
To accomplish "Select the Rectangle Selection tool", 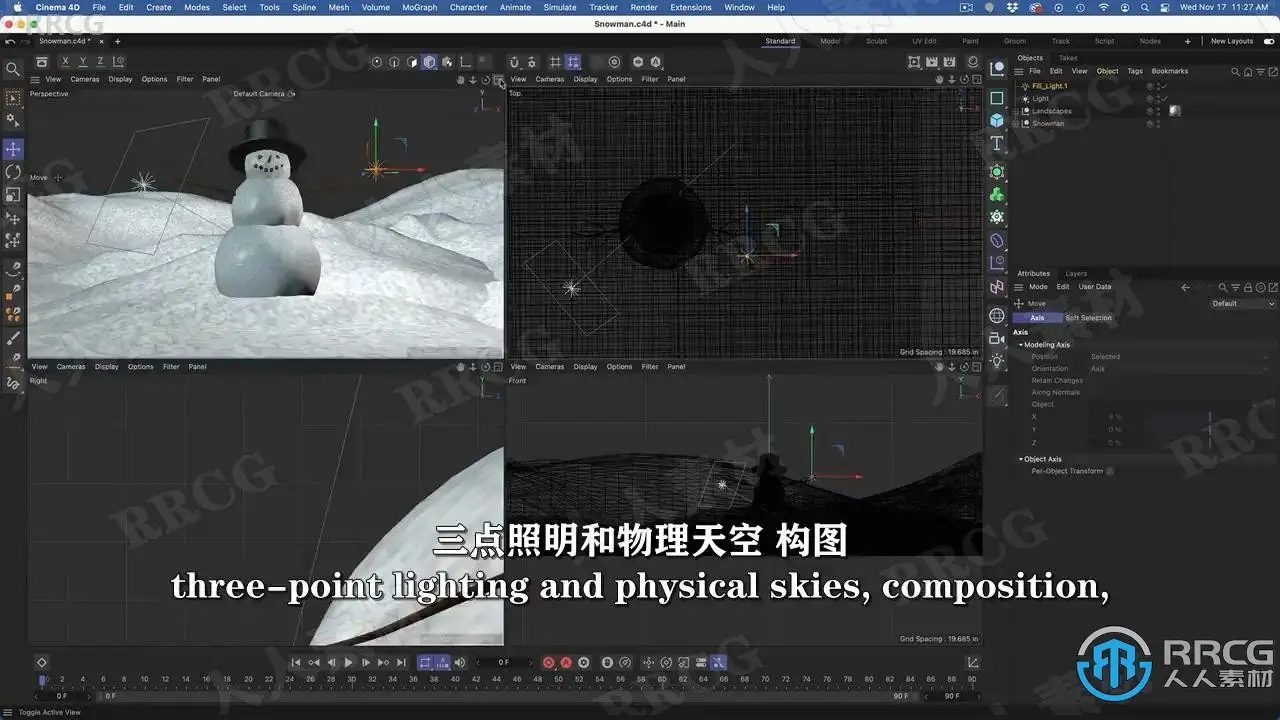I will (13, 98).
